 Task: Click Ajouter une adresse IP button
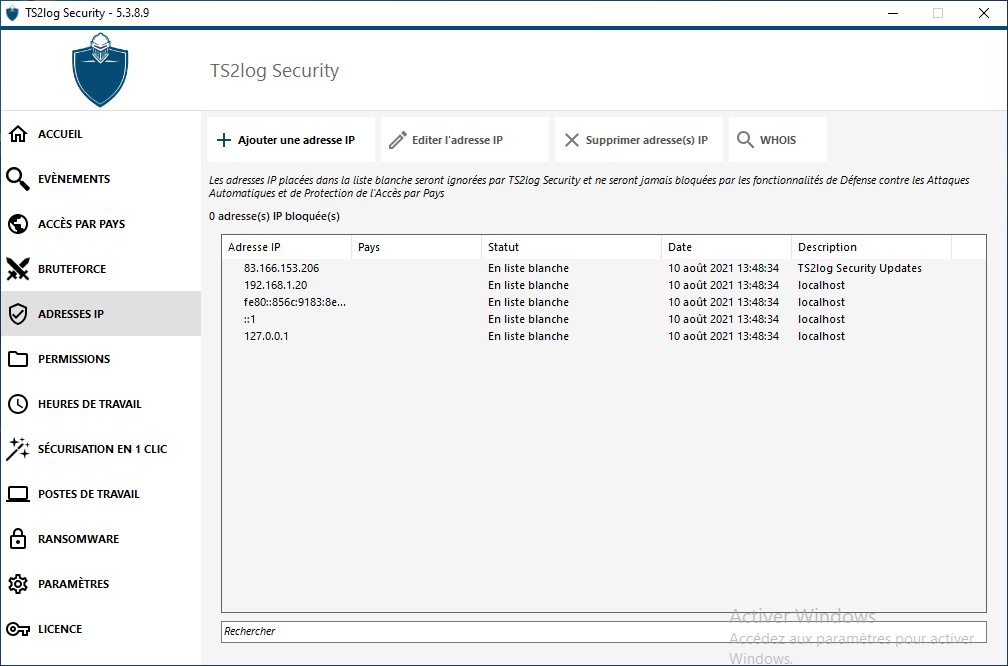291,140
